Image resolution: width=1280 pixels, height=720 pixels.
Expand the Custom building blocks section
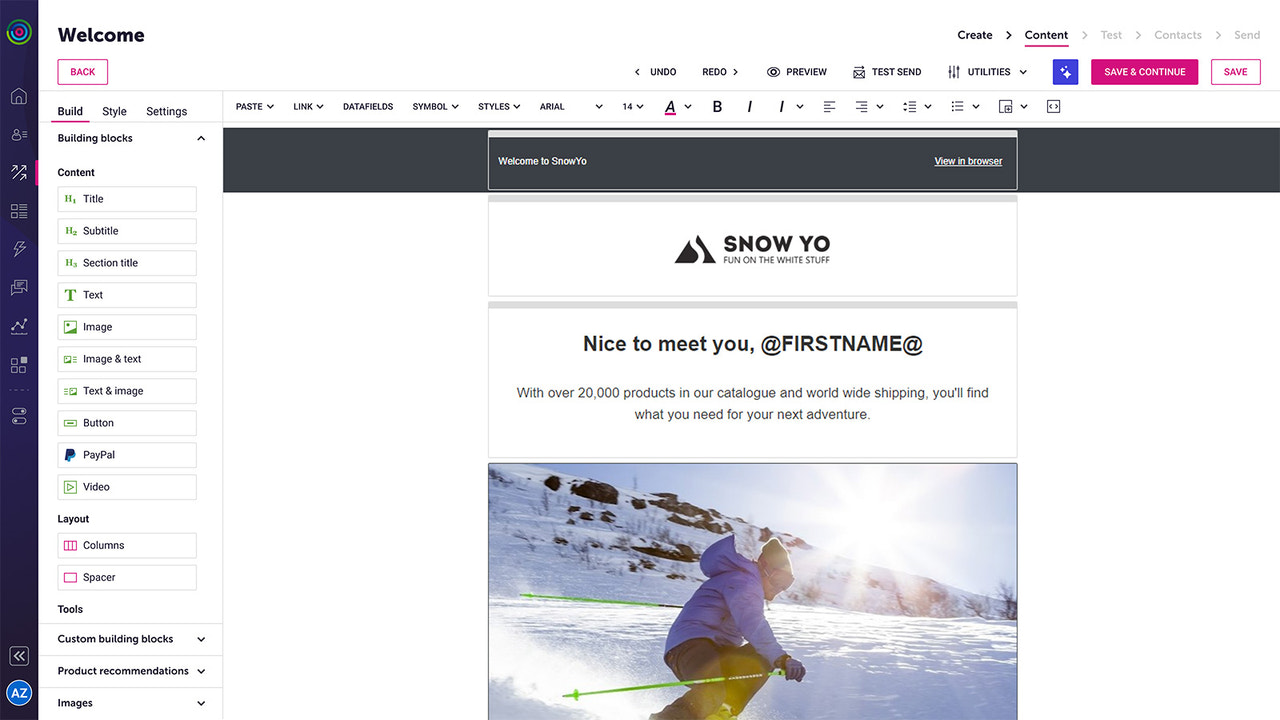(130, 639)
